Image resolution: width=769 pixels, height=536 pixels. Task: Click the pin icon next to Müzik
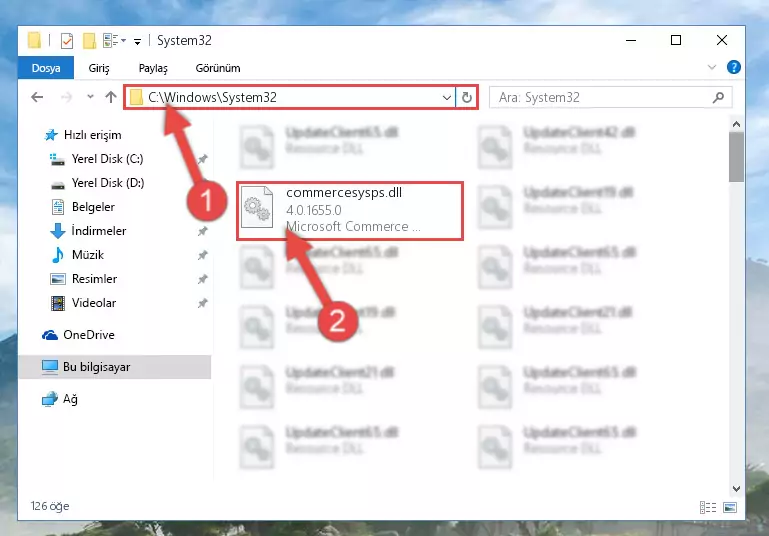(203, 255)
